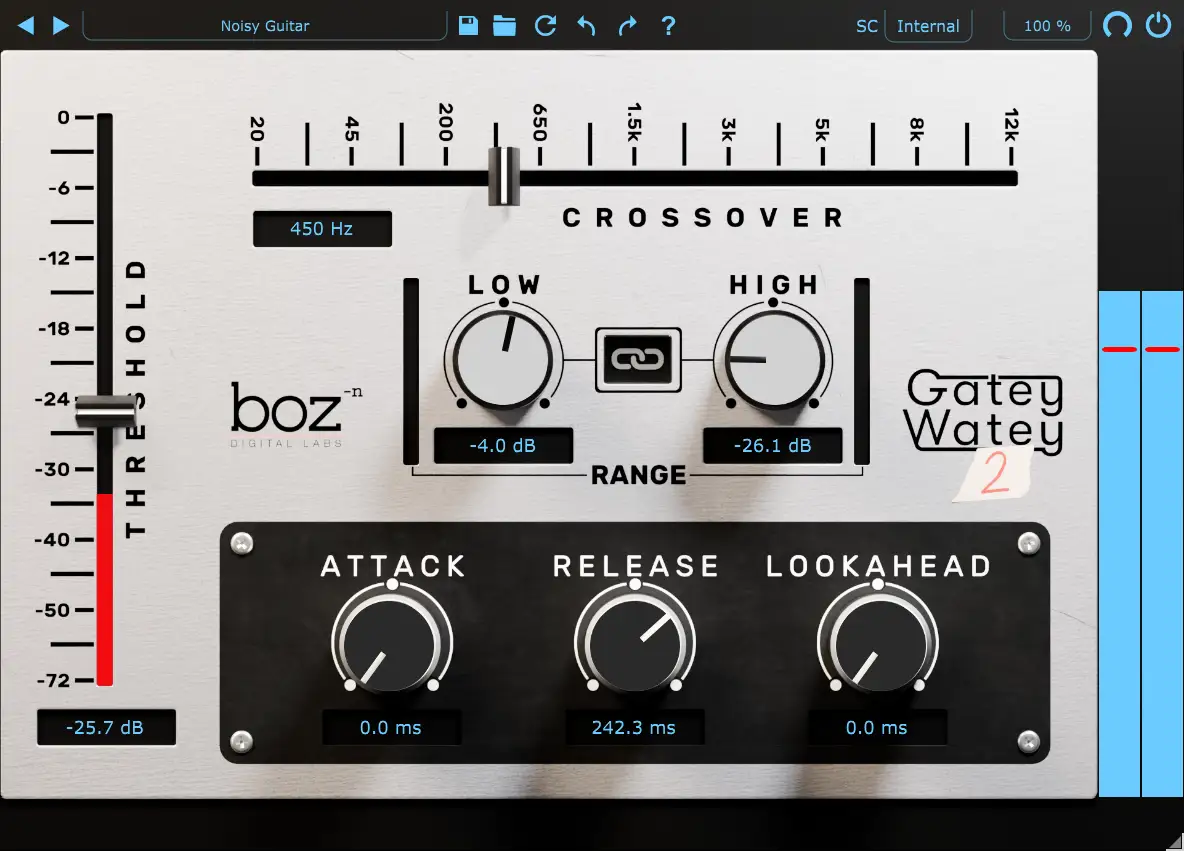
Task: Edit the -26.1 dB high range value
Action: click(772, 446)
